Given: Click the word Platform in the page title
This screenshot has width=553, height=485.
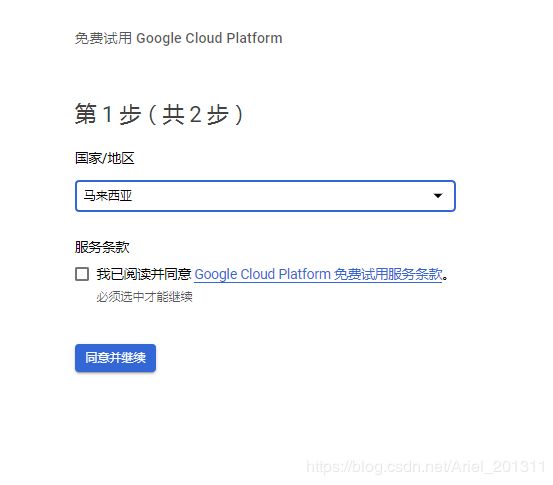Looking at the screenshot, I should [254, 38].
